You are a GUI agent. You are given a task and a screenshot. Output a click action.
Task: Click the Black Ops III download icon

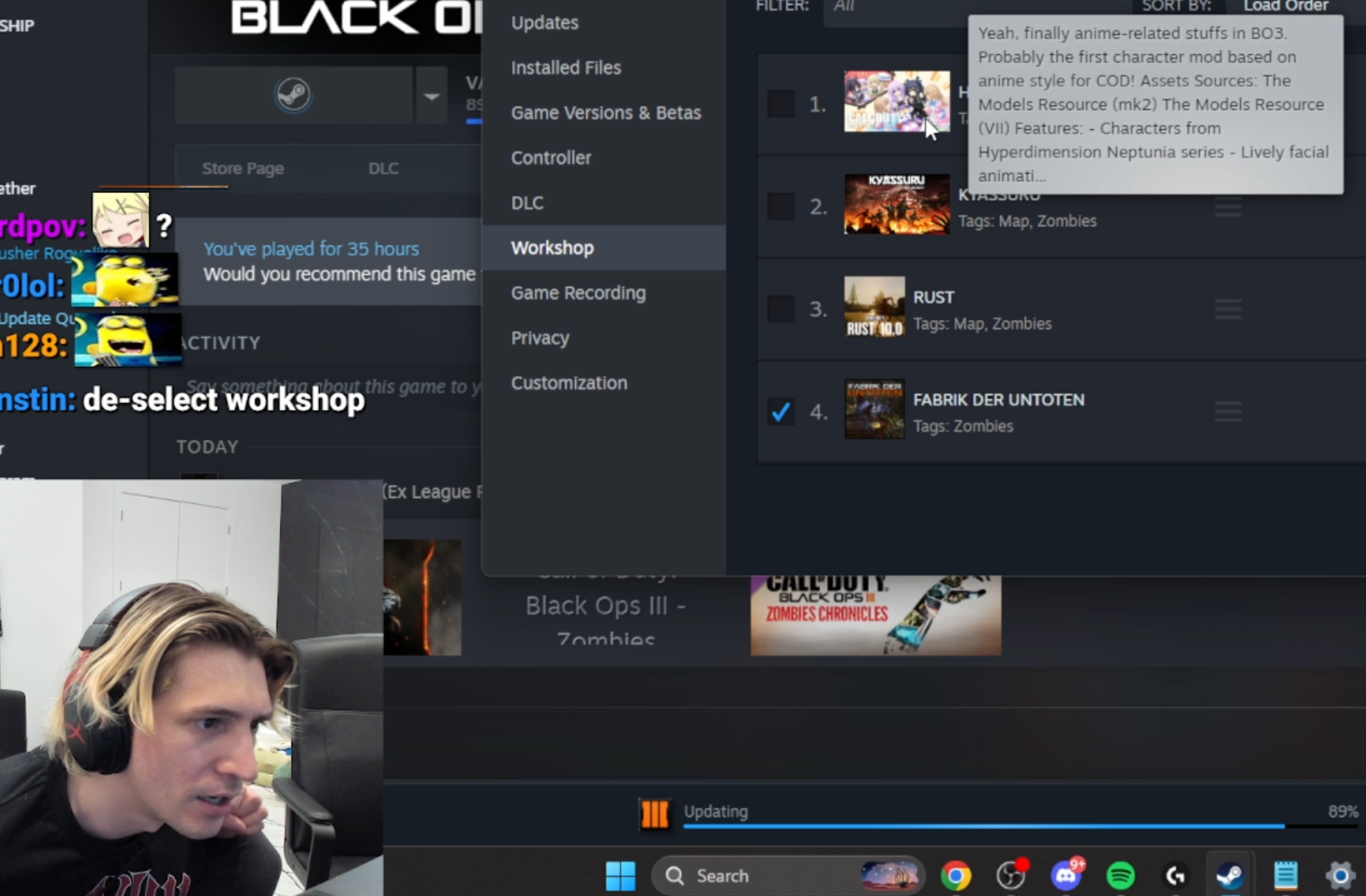654,814
